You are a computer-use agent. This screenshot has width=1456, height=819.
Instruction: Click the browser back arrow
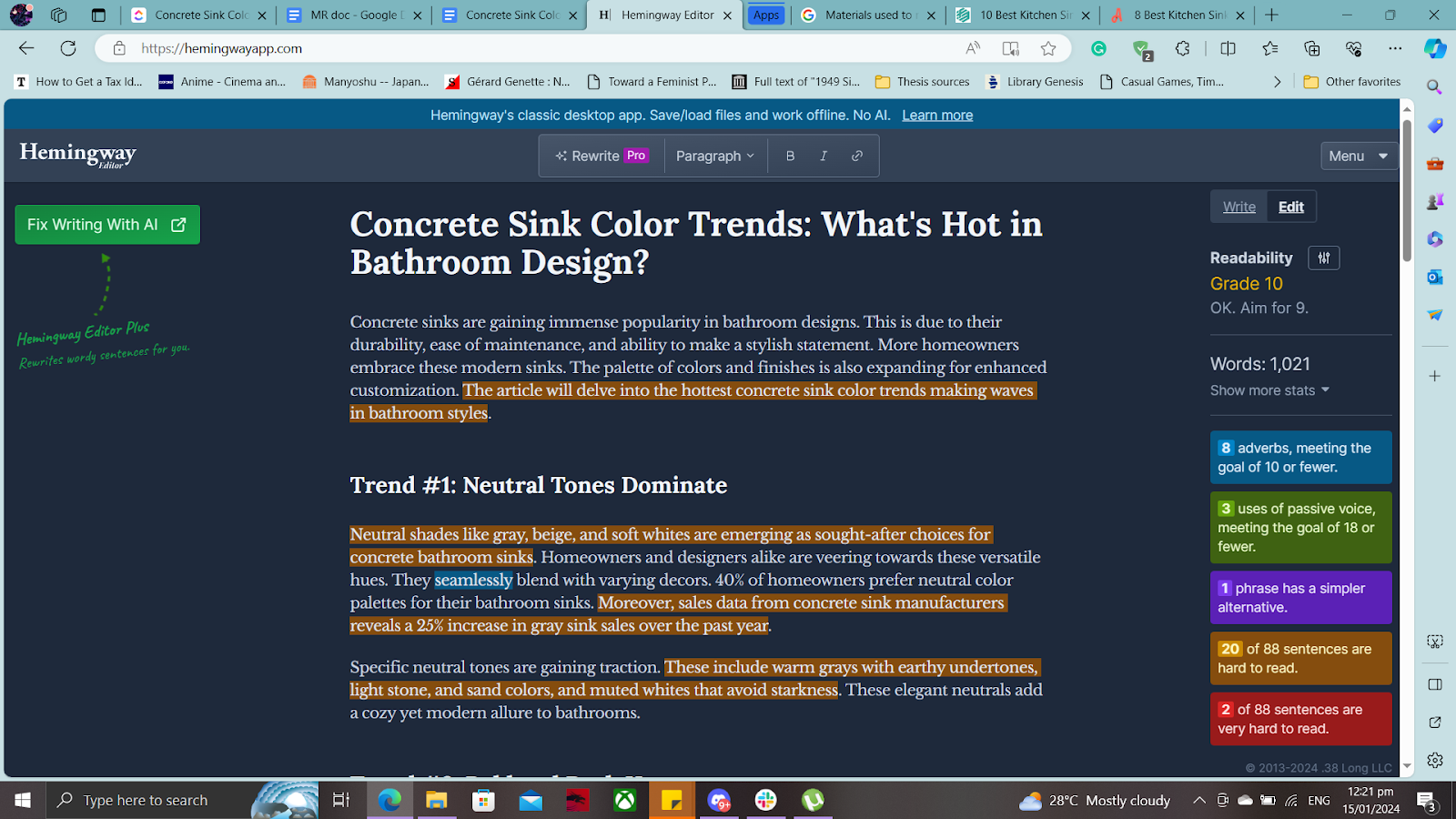point(26,48)
